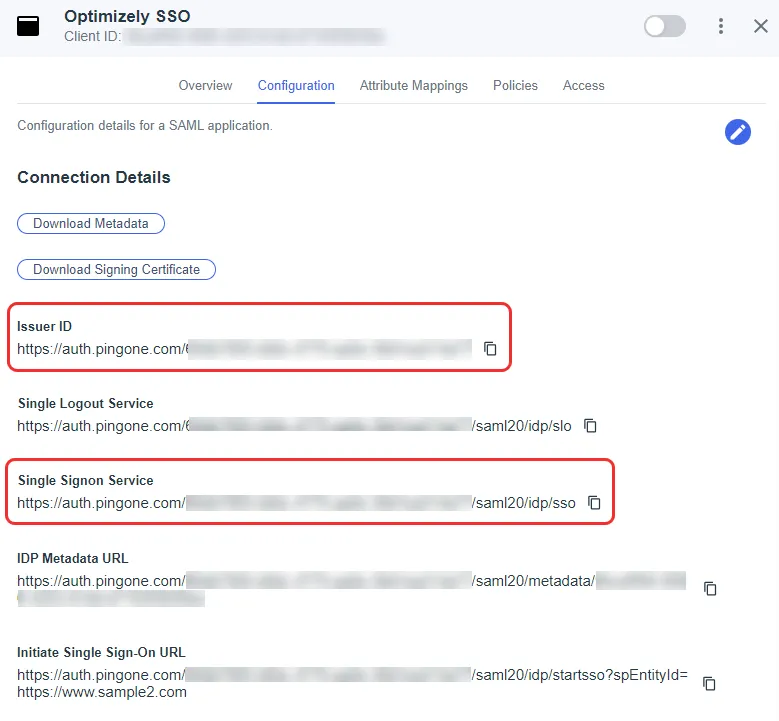Copy the Single Signon Service URL
This screenshot has width=779, height=721.
594,503
